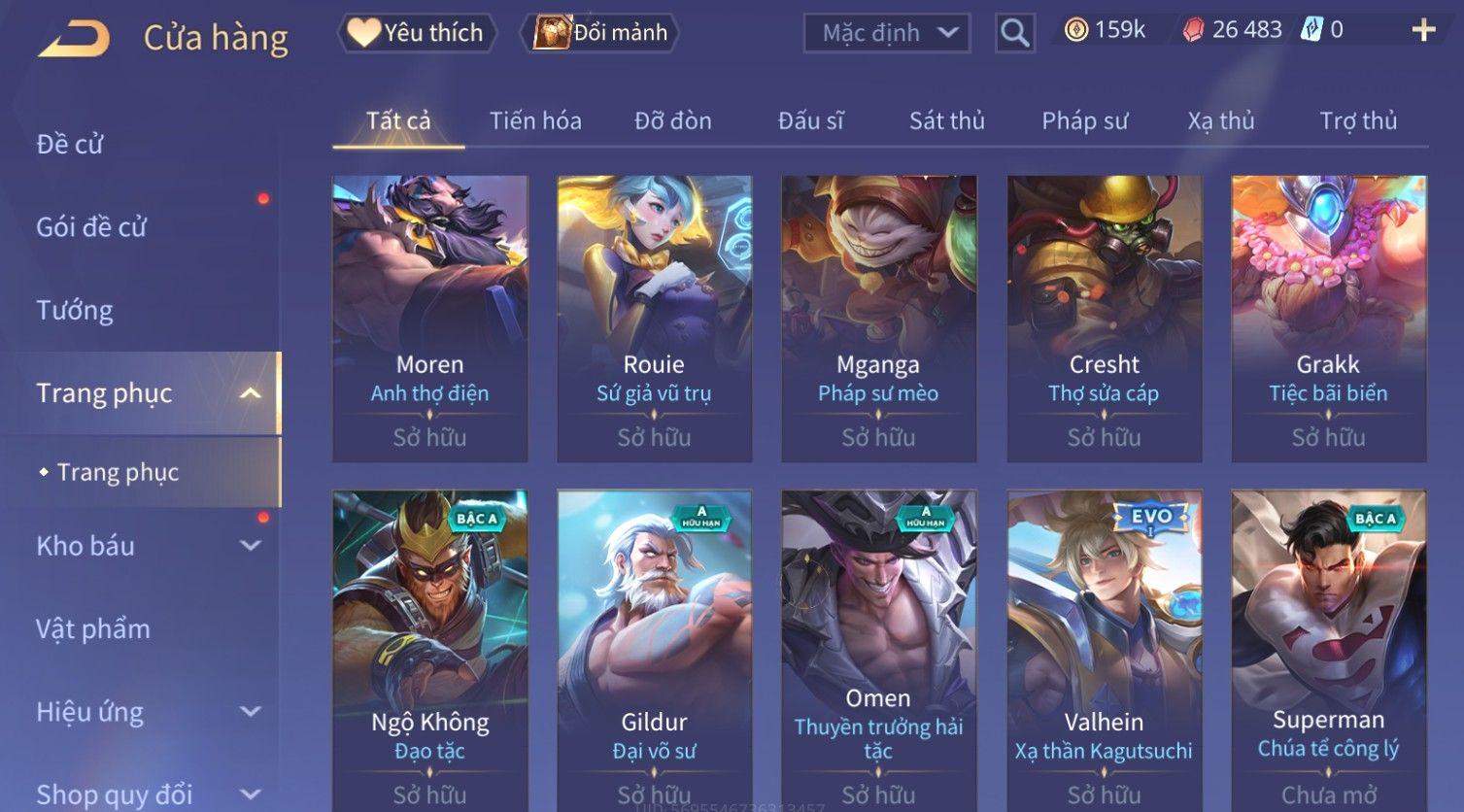Open Superman Chúa tể công lý skin
This screenshot has width=1464, height=812.
(1328, 650)
